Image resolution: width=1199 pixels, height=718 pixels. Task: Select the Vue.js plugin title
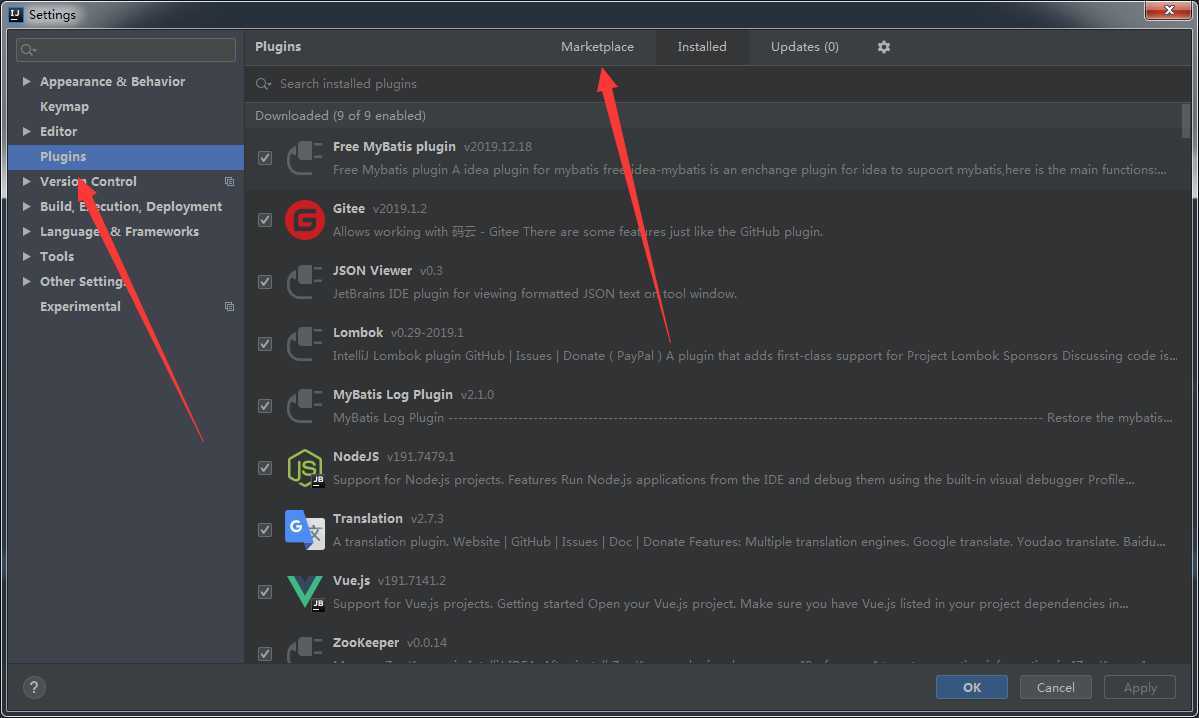tap(352, 580)
